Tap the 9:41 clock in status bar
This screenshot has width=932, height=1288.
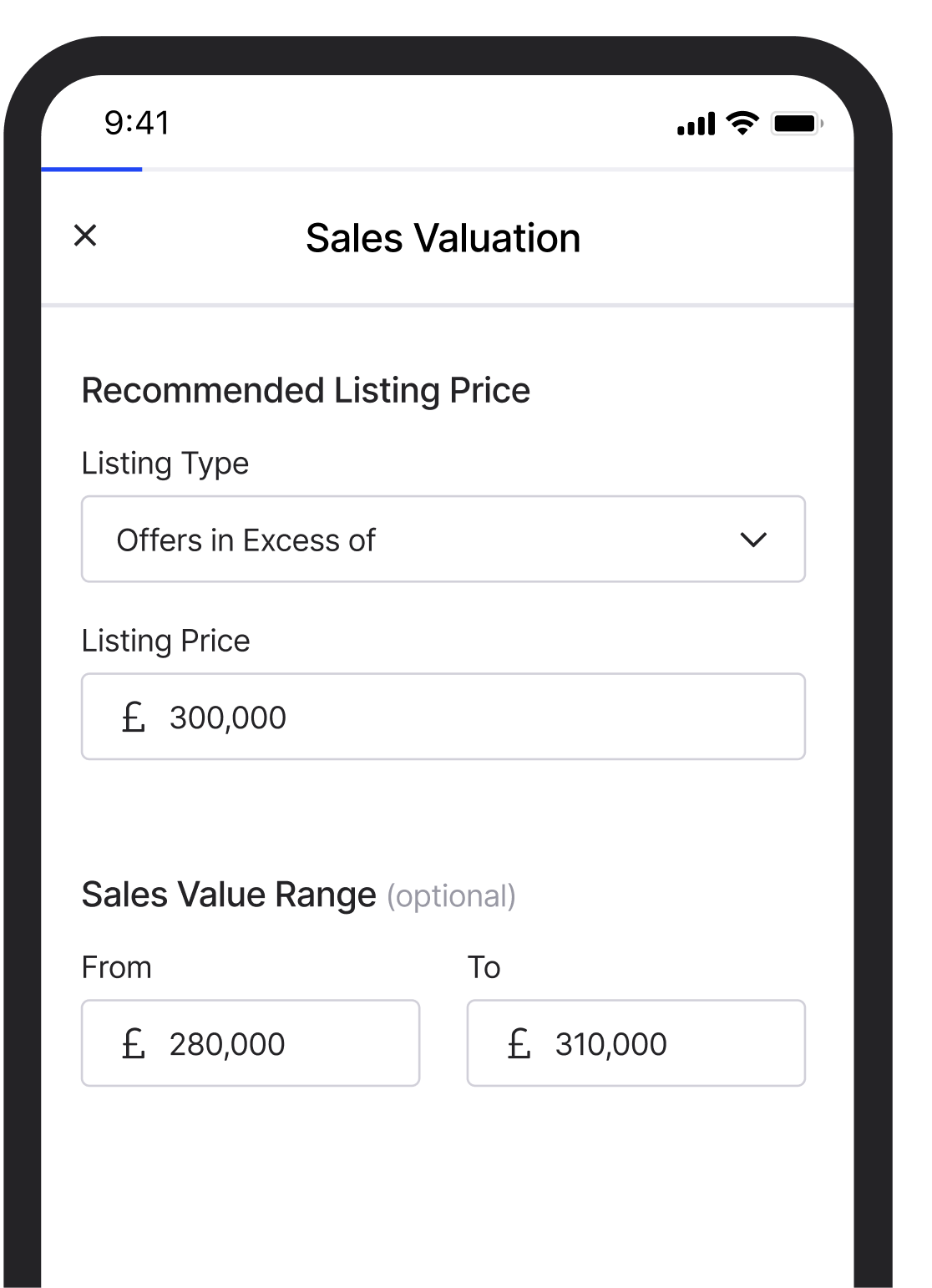[137, 123]
